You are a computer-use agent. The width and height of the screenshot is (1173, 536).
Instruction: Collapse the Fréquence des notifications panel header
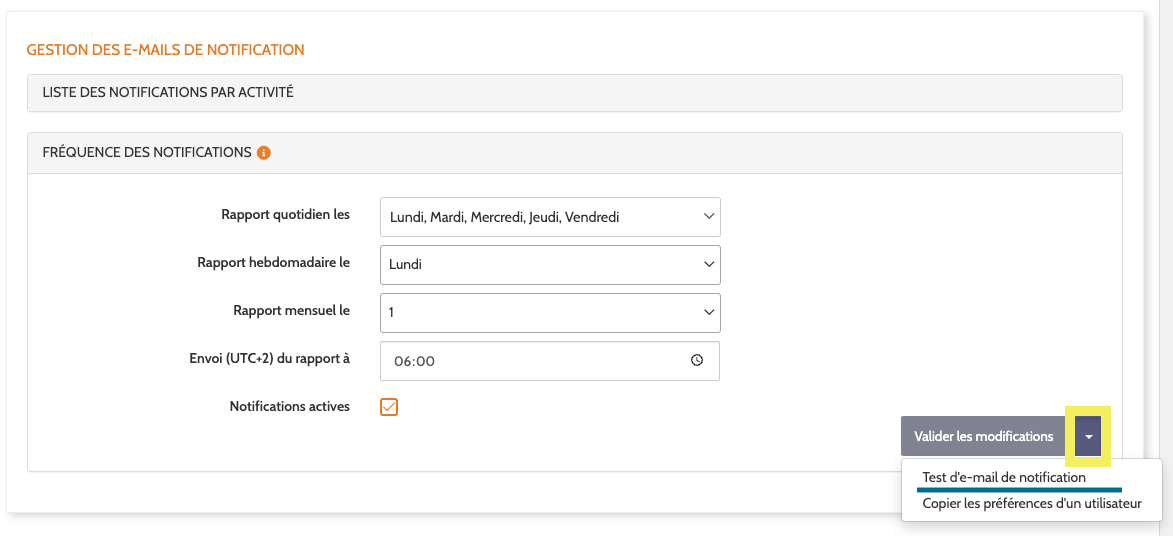pos(575,153)
